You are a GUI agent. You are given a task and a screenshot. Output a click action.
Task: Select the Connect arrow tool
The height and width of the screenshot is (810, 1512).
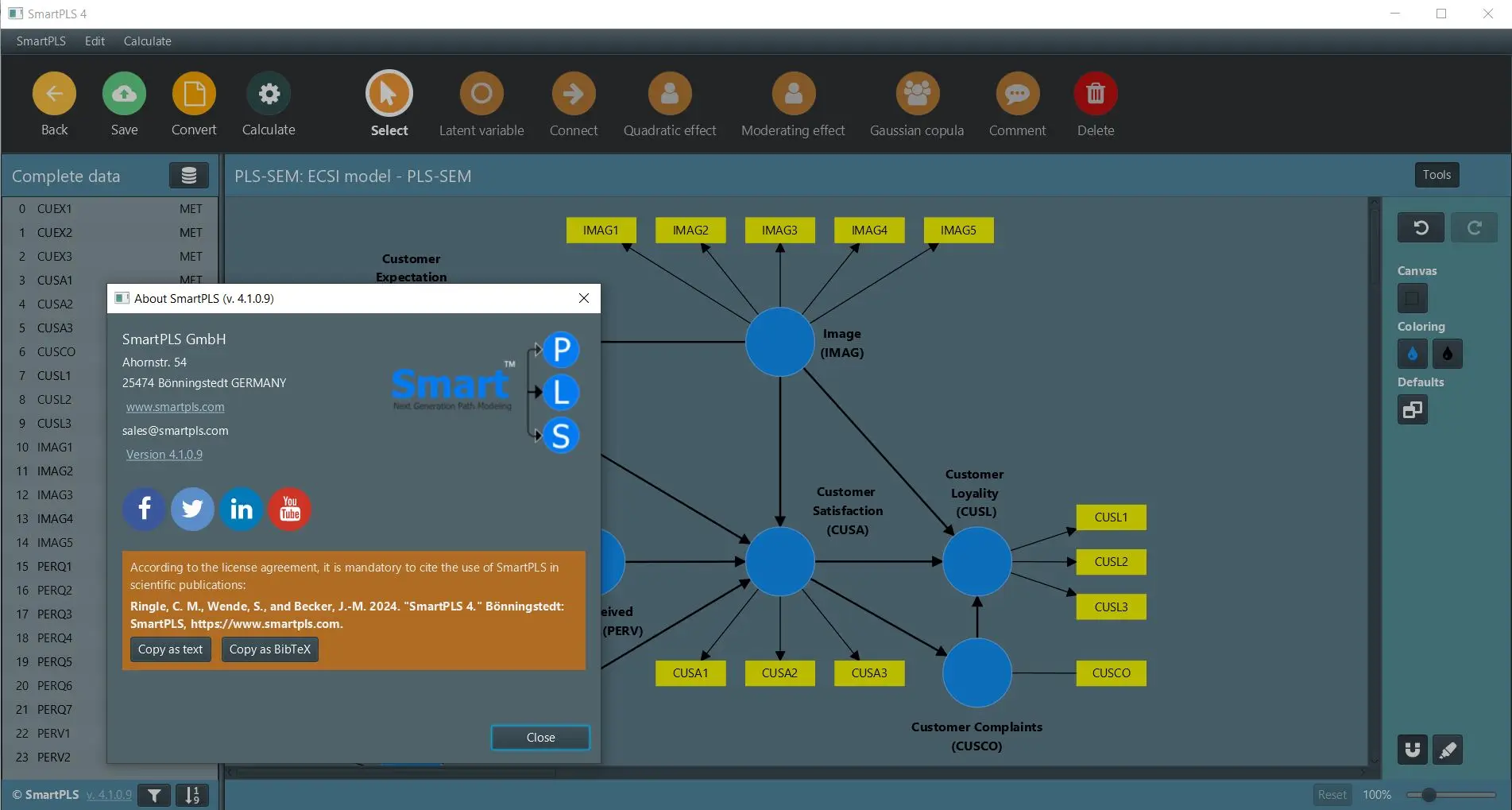[x=573, y=94]
